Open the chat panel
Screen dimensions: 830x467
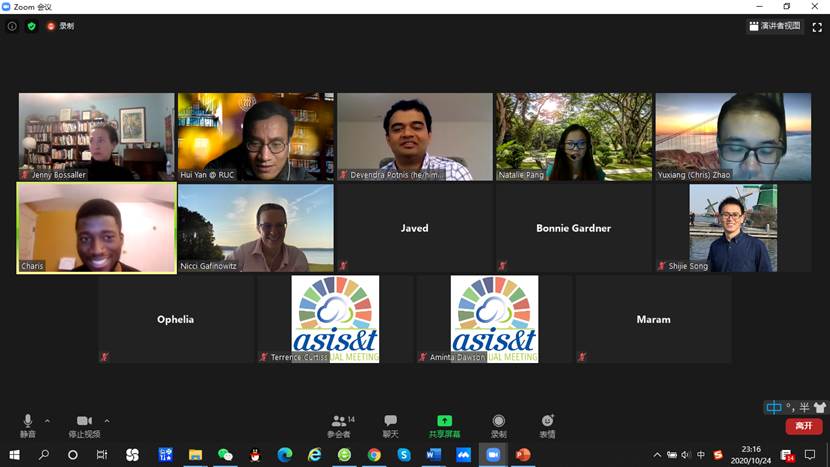tap(391, 426)
